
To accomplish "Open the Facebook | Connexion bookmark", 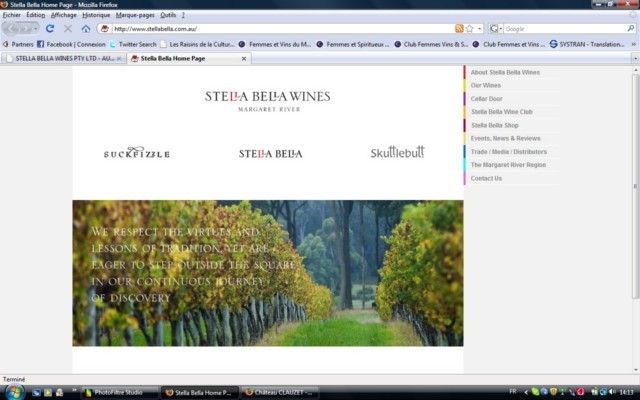I will coord(71,44).
